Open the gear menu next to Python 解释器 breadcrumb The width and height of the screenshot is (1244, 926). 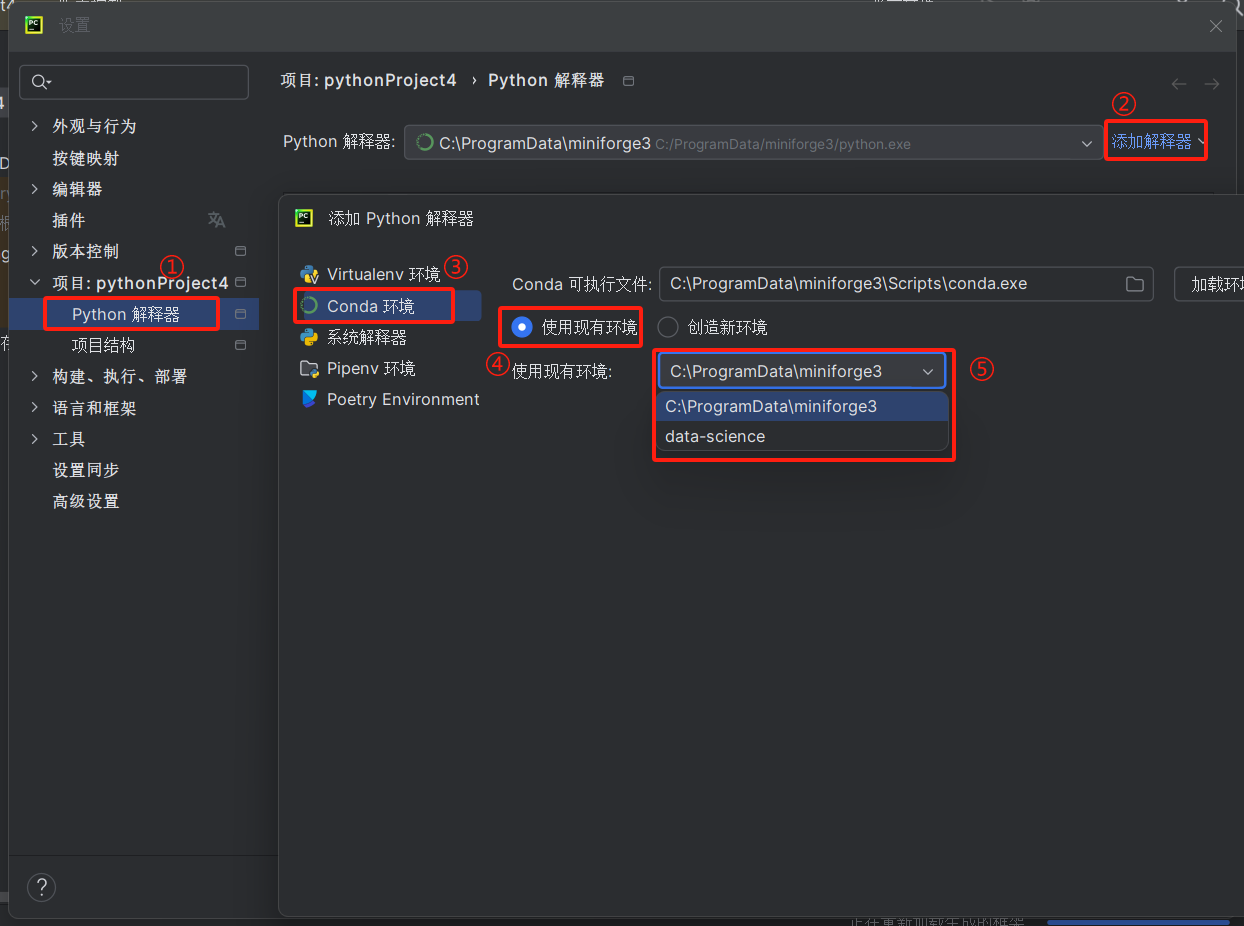tap(628, 80)
